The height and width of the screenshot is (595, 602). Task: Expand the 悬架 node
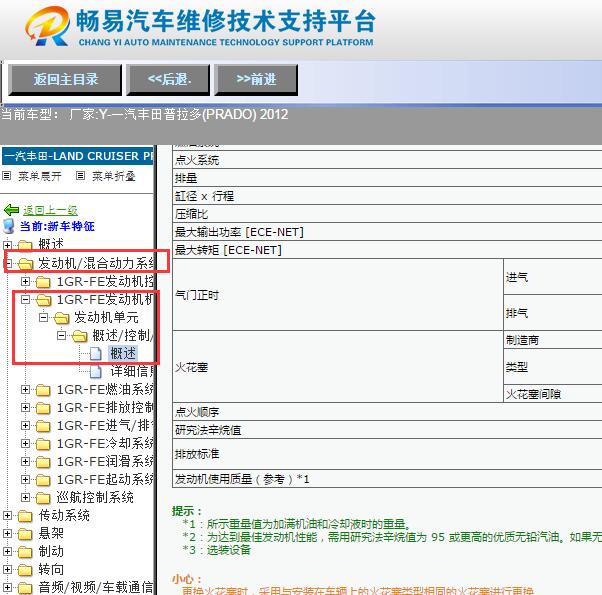pos(7,534)
